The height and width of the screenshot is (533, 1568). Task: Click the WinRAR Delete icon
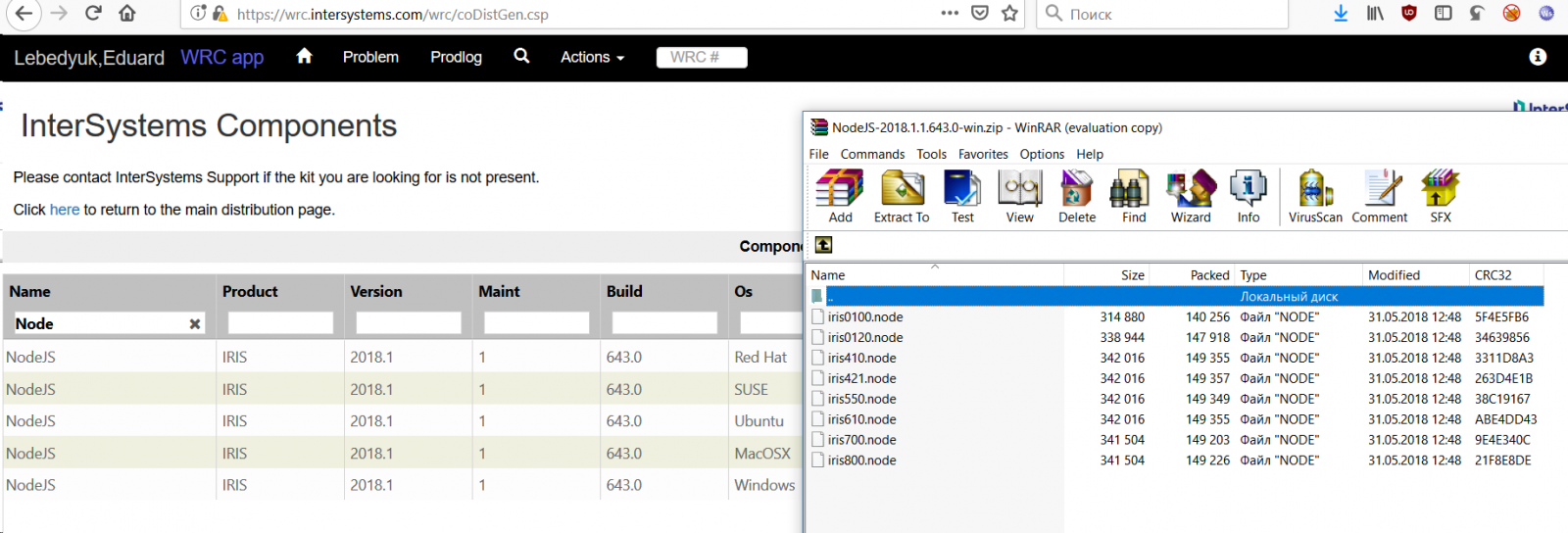(x=1077, y=196)
